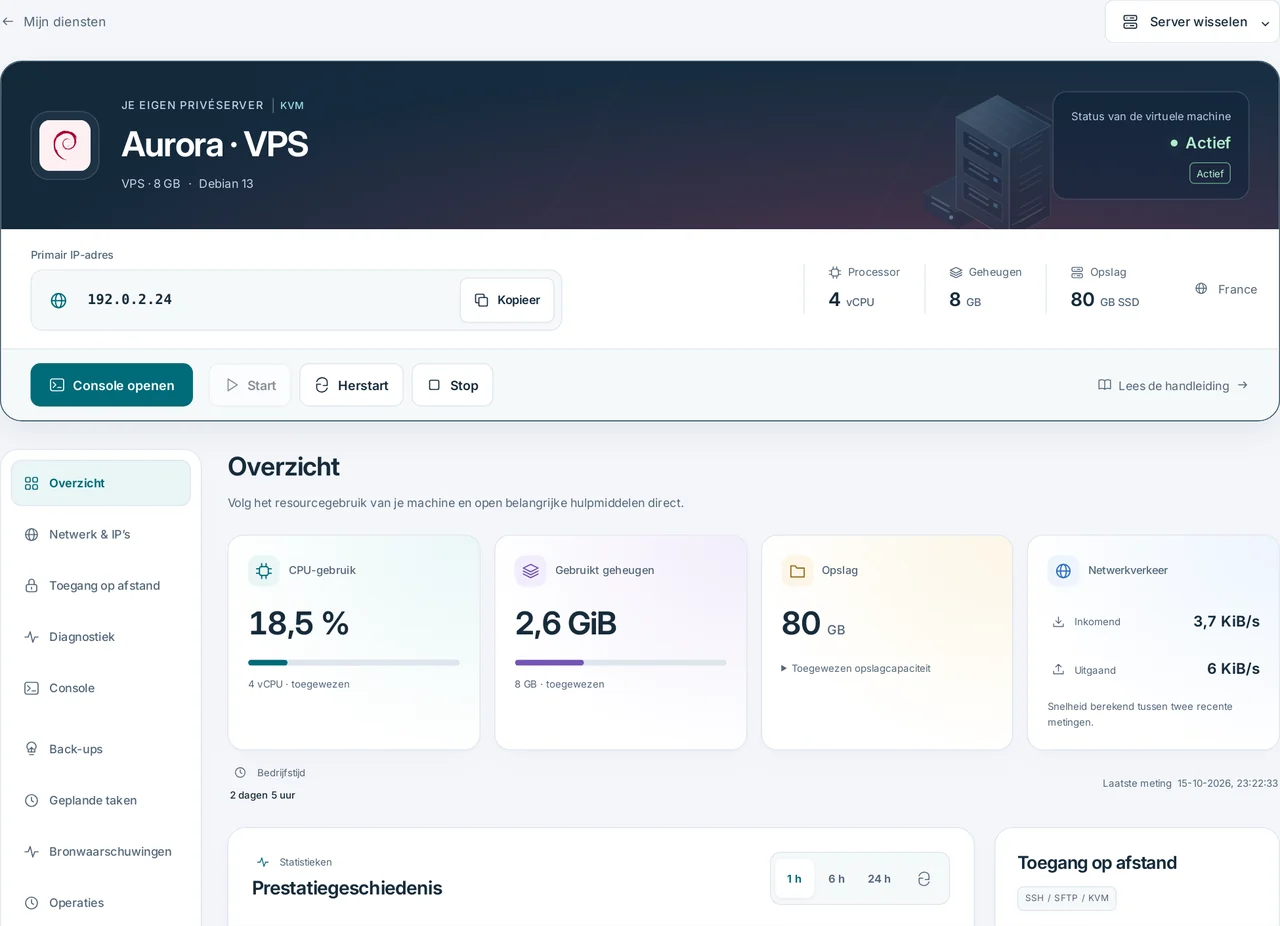Click the IP address 192.0.2.24
The height and width of the screenshot is (926, 1280).
click(x=130, y=300)
